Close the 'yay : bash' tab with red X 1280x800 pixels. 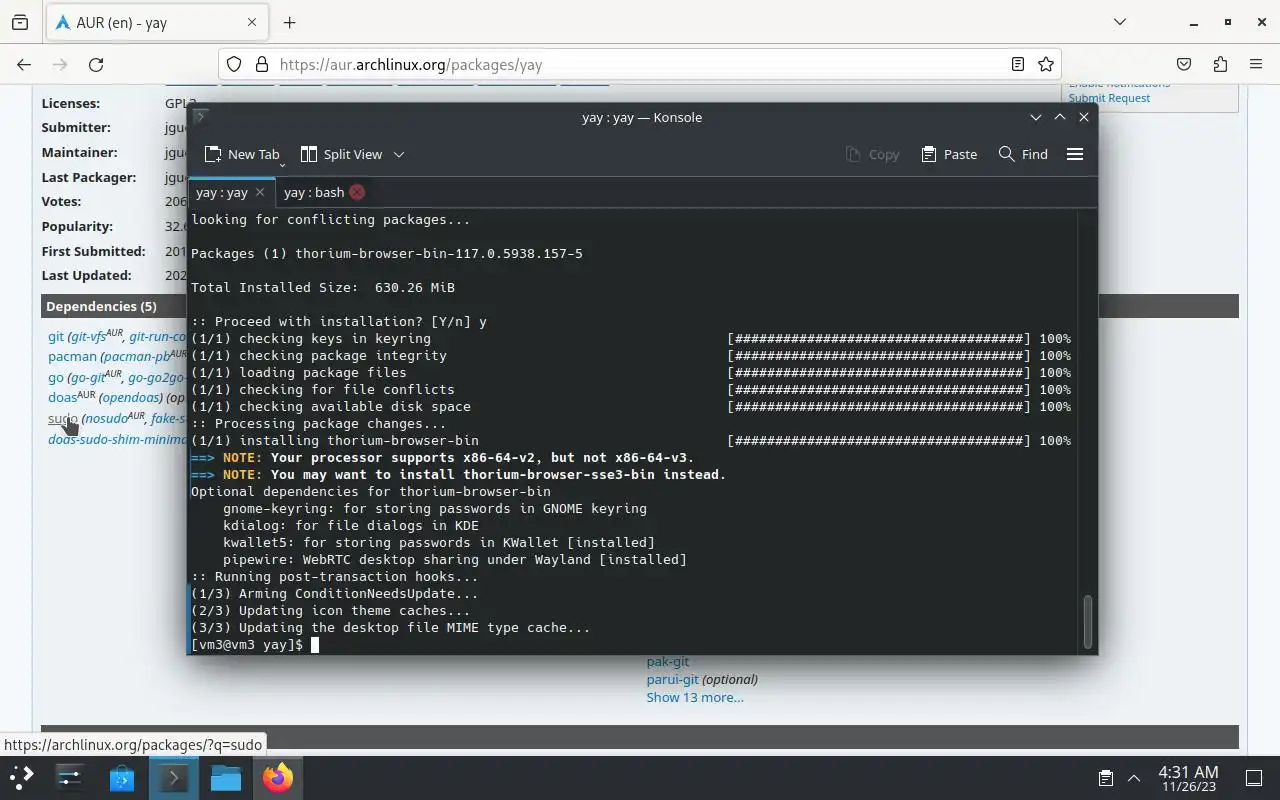click(x=357, y=192)
